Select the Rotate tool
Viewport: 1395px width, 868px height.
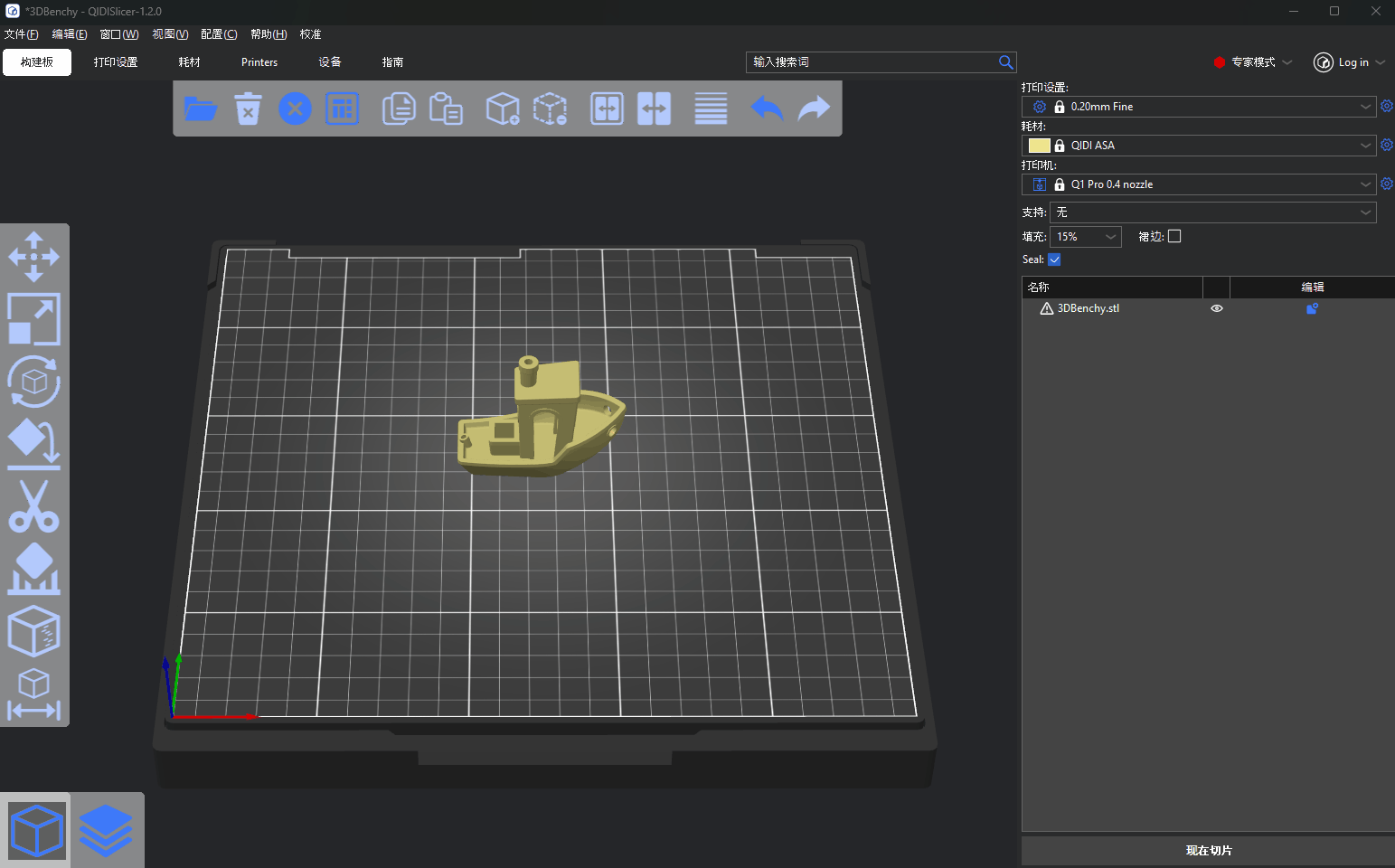click(x=33, y=380)
